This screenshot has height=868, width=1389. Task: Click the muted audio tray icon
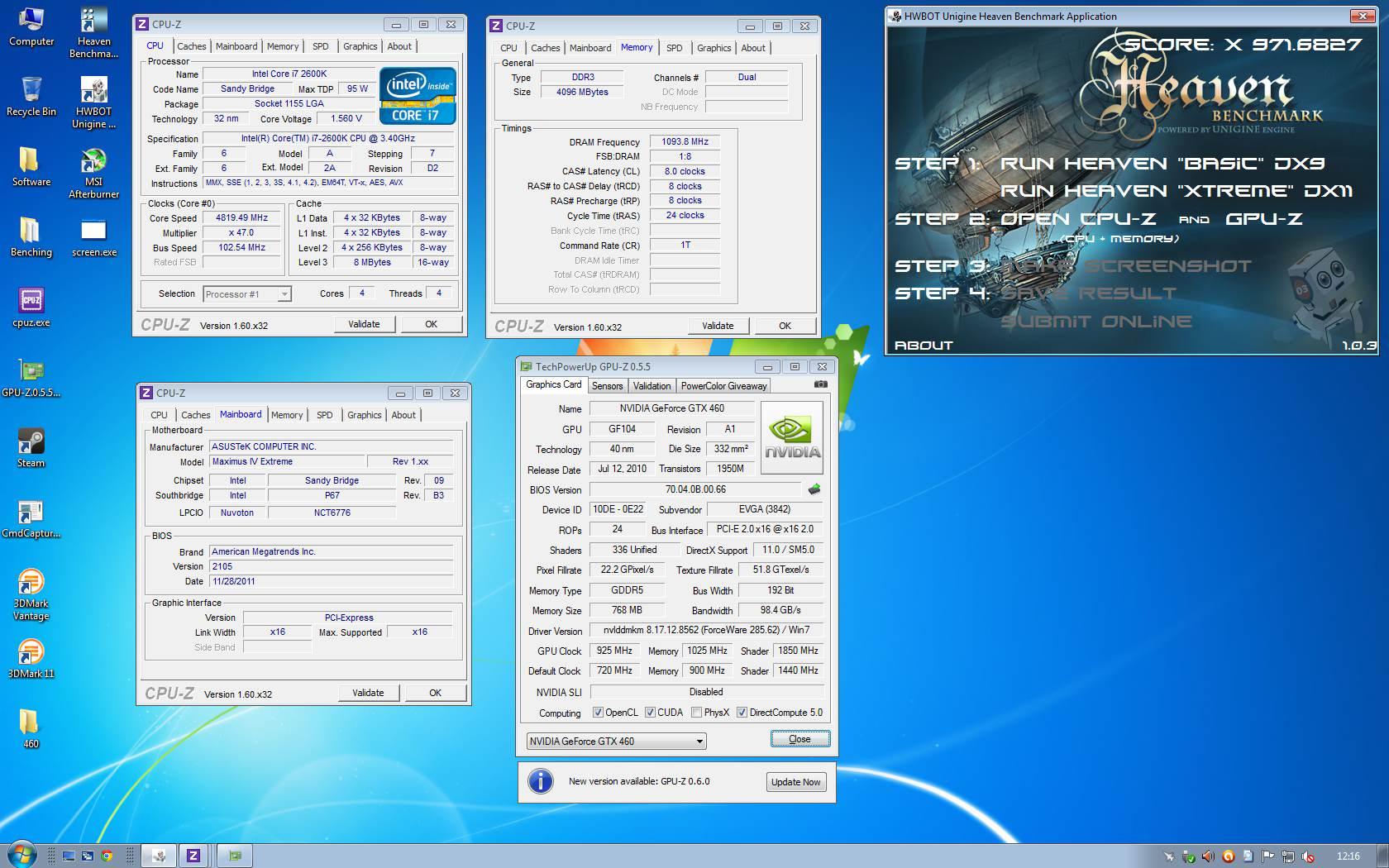pyautogui.click(x=1308, y=856)
